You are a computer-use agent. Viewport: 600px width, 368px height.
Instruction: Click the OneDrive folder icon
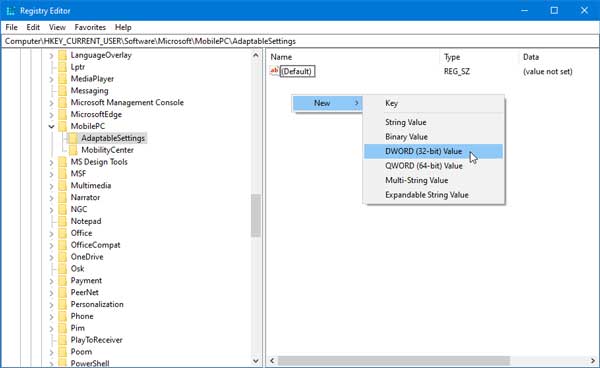point(62,257)
